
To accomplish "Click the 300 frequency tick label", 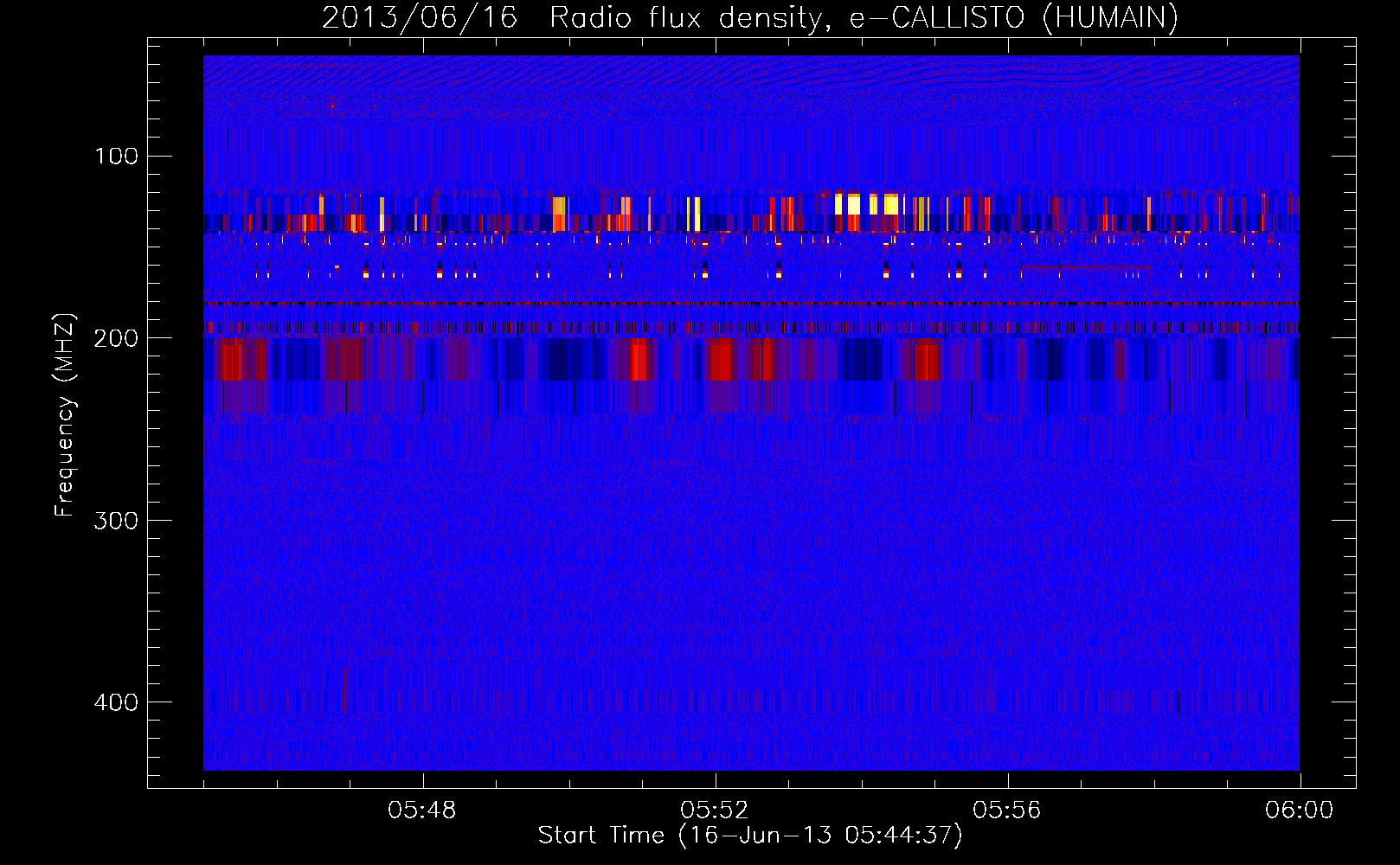I will 116,520.
